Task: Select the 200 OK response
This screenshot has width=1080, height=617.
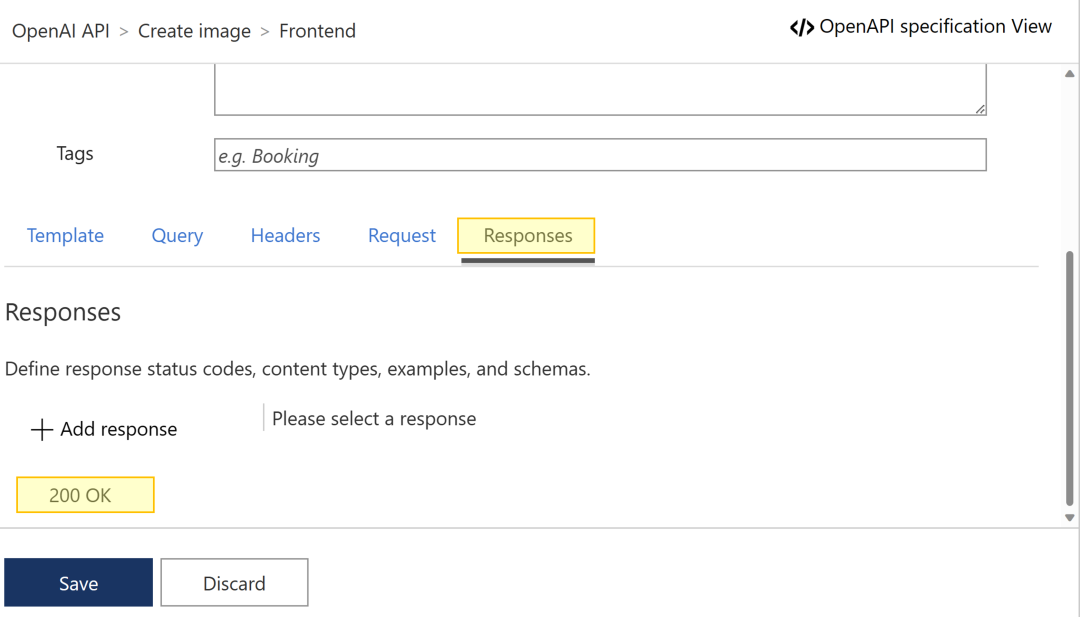Action: [x=85, y=495]
